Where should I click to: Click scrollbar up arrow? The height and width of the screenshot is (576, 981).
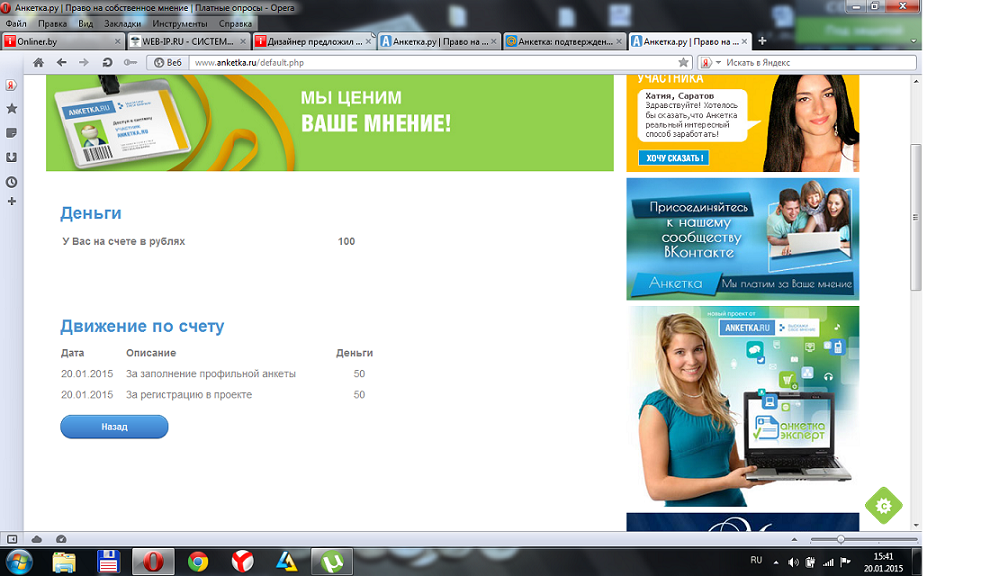[x=916, y=81]
